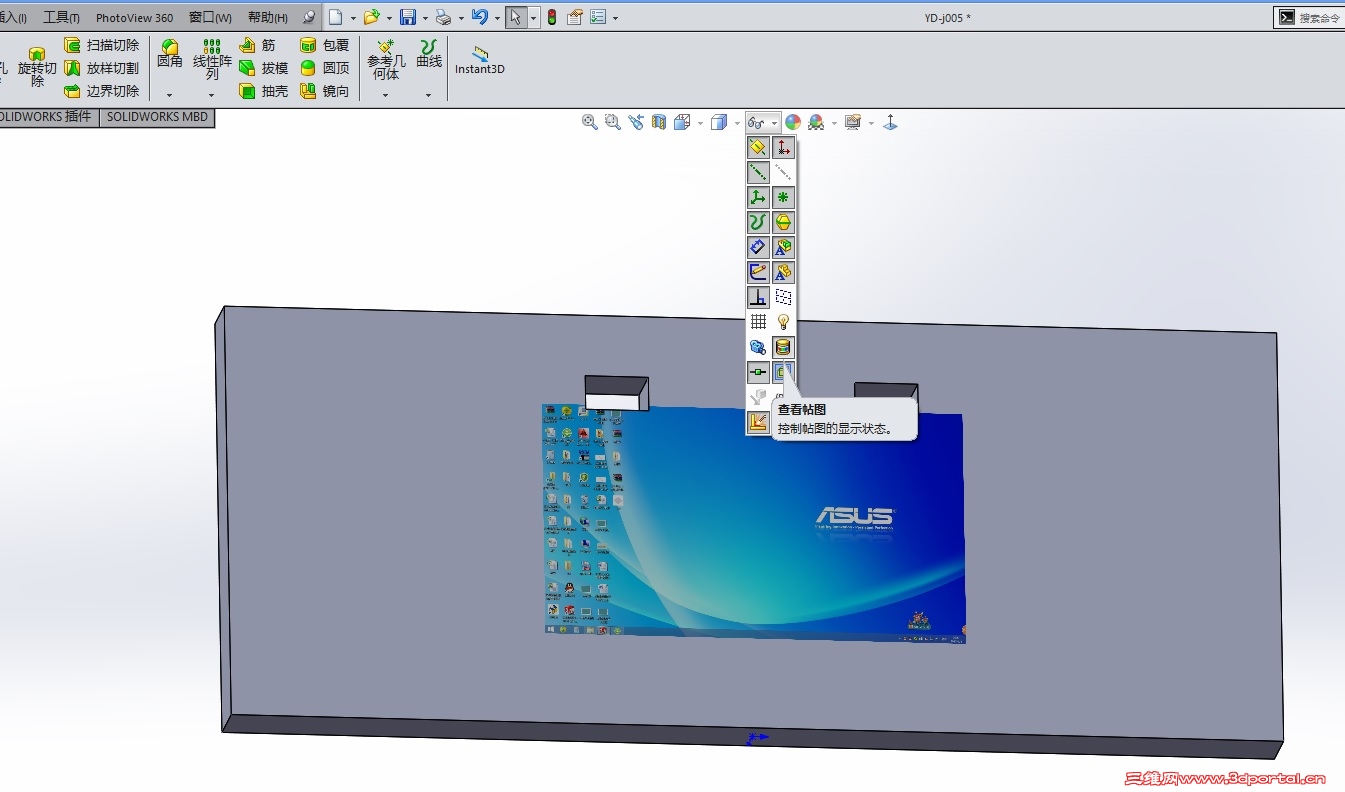Expand the Reference Geometry (参考几何体) dropdown arrow
The height and width of the screenshot is (792, 1345).
(x=385, y=95)
